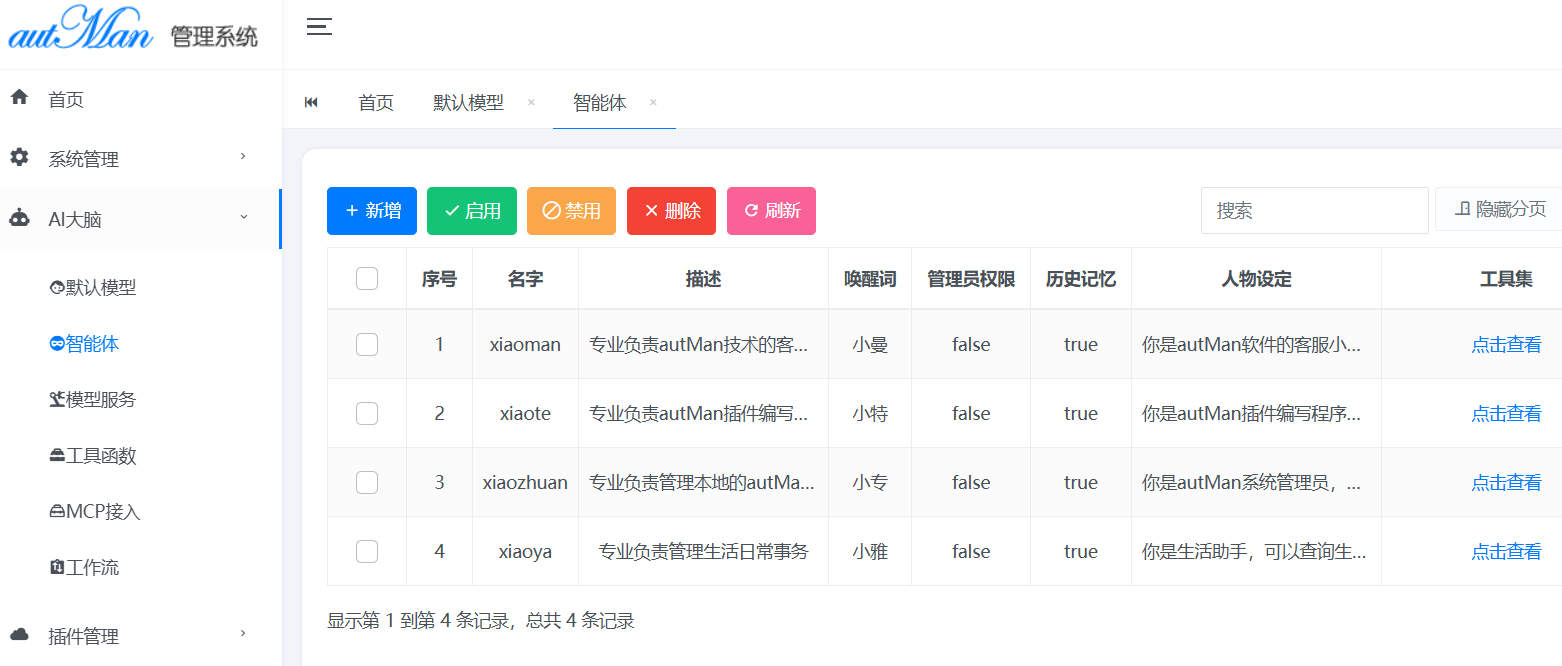The width and height of the screenshot is (1562, 666).
Task: Click the robot icon for AI大脑
Action: 19,219
